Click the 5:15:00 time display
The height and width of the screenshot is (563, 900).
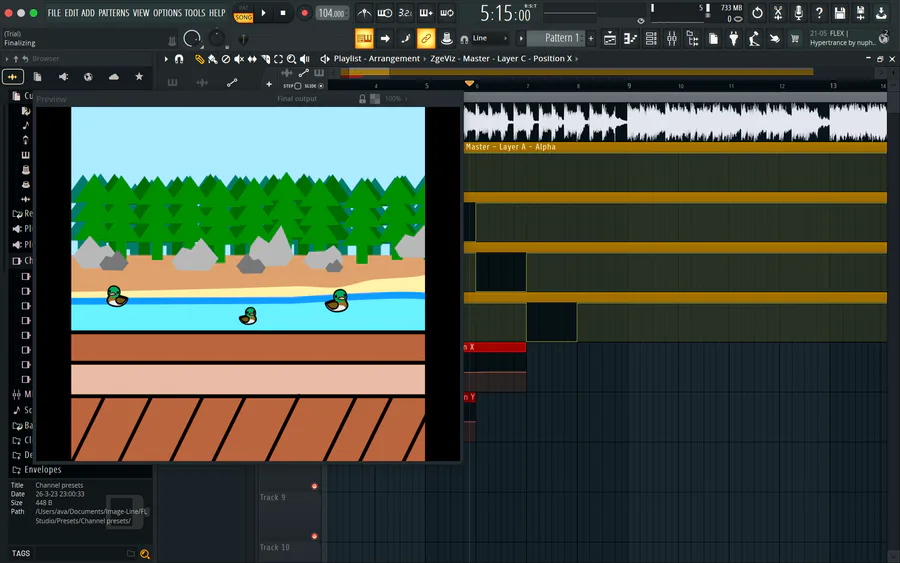tap(505, 13)
